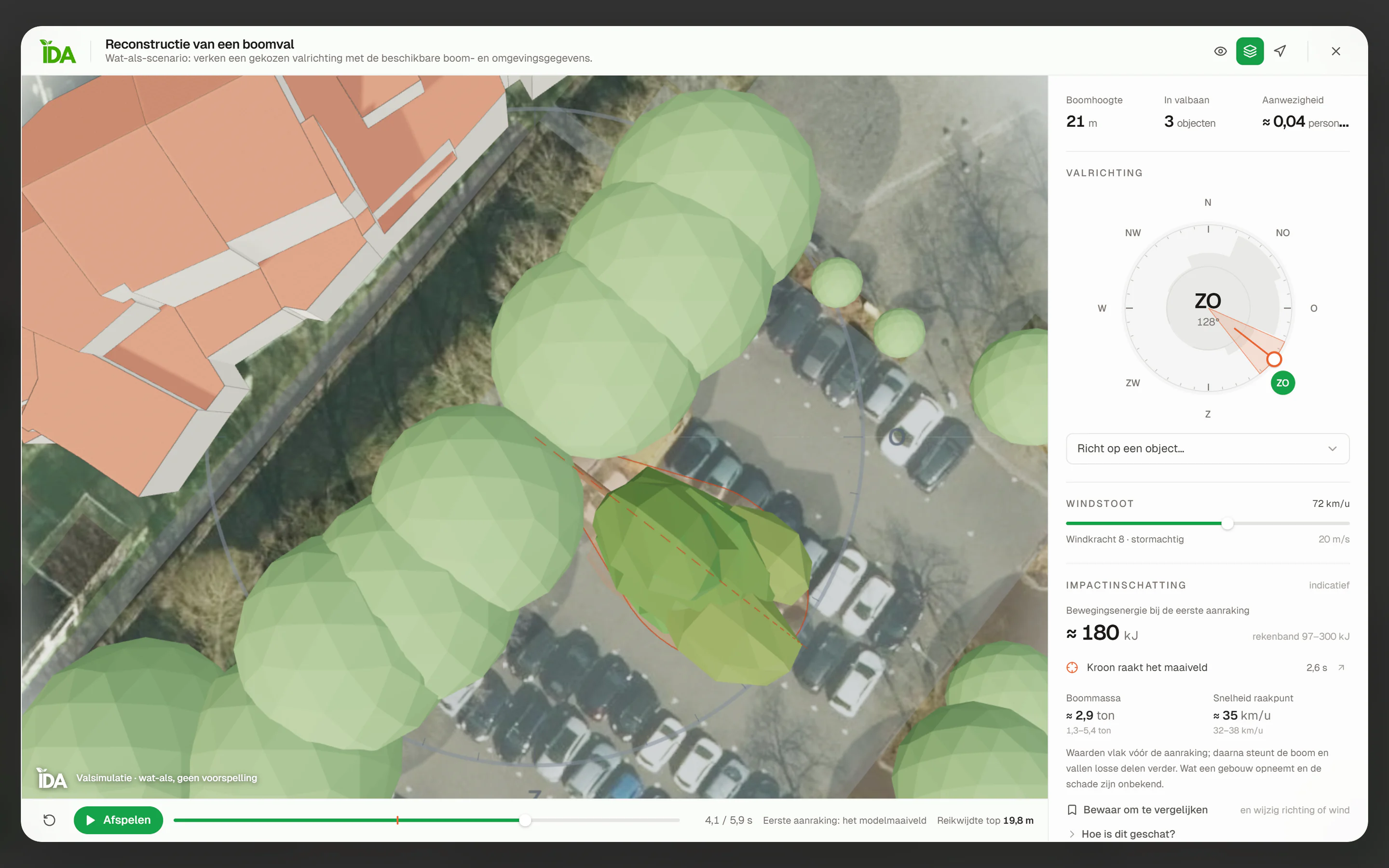1389x868 pixels.
Task: Open the 'Richt op een object…' dropdown
Action: (x=1207, y=448)
